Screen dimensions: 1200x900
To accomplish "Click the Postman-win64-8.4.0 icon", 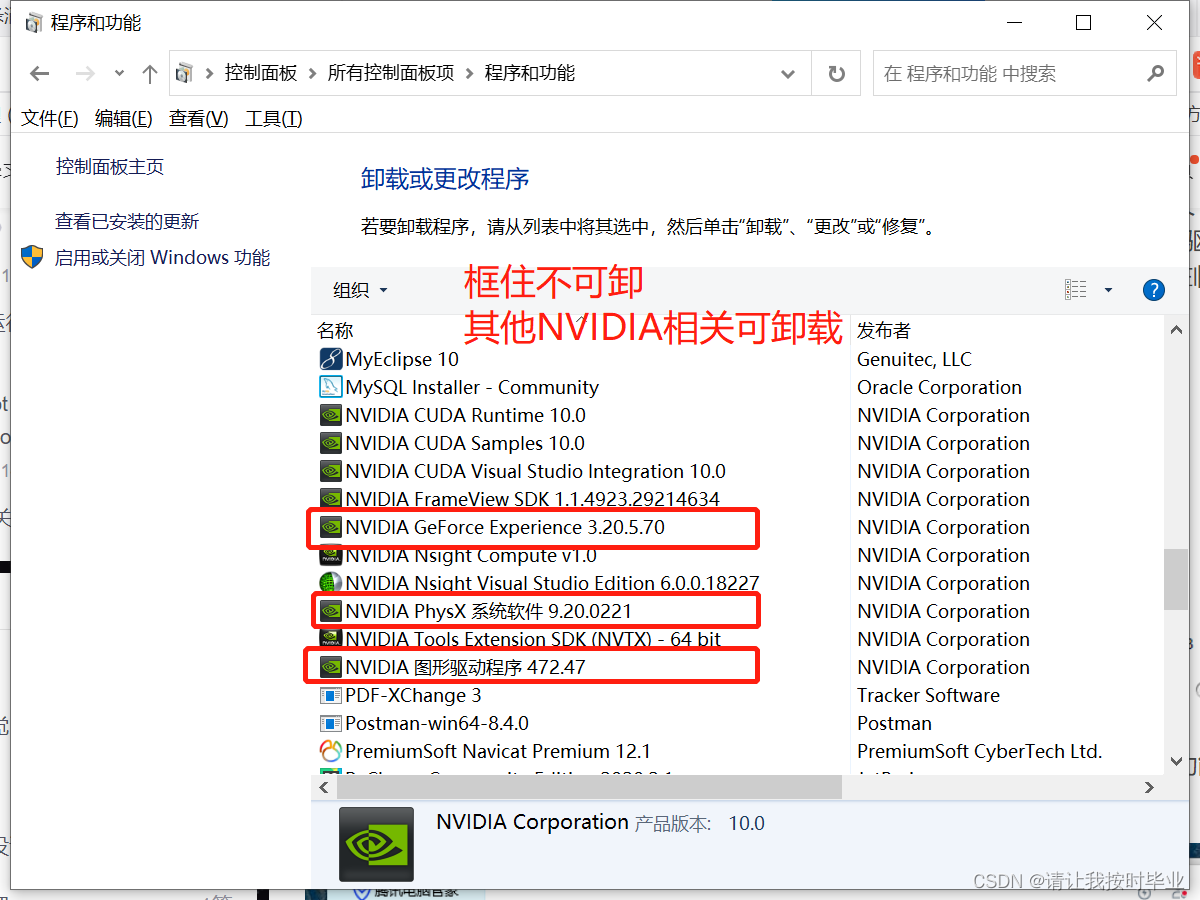I will click(331, 723).
